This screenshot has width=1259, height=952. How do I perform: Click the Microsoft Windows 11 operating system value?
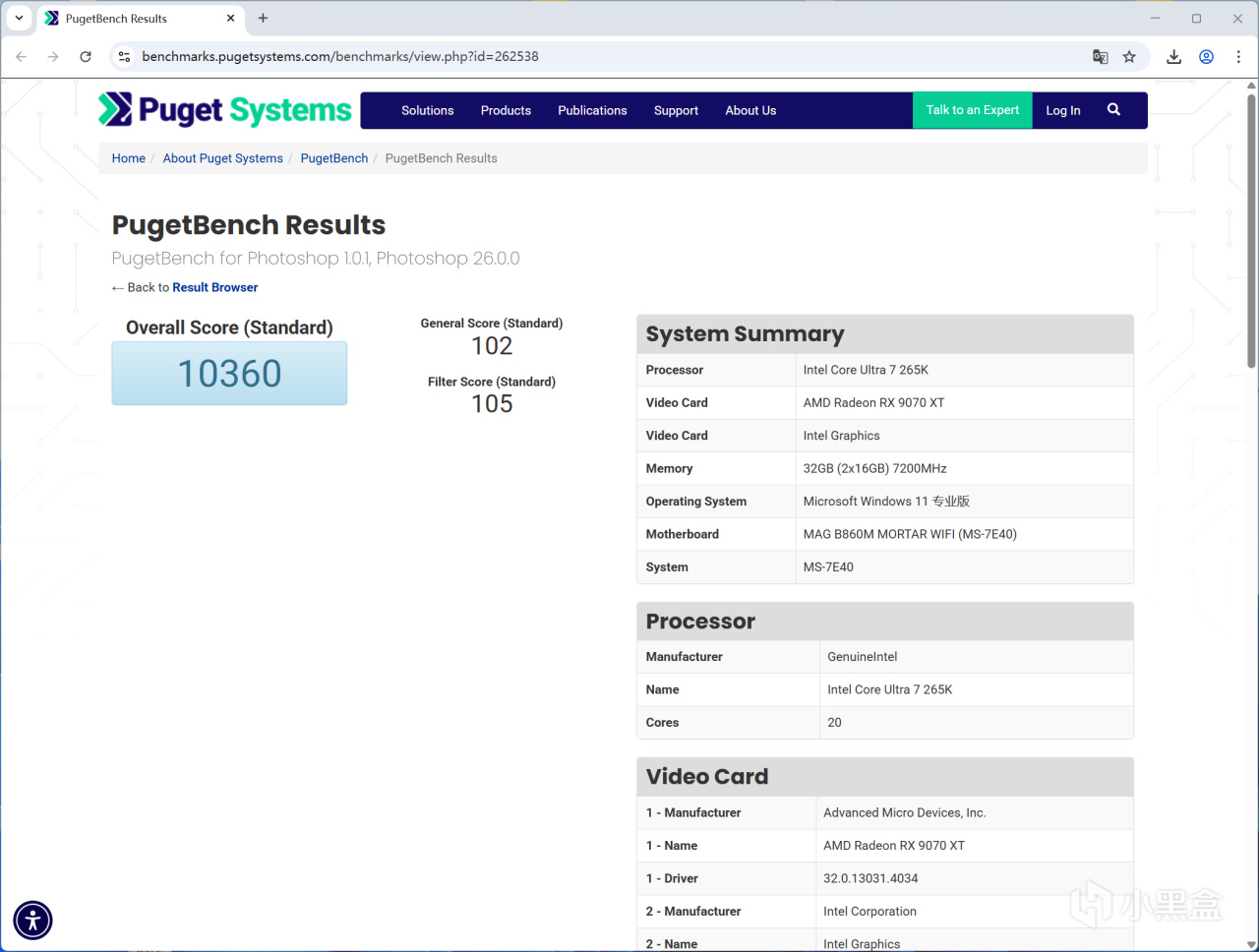click(x=886, y=502)
